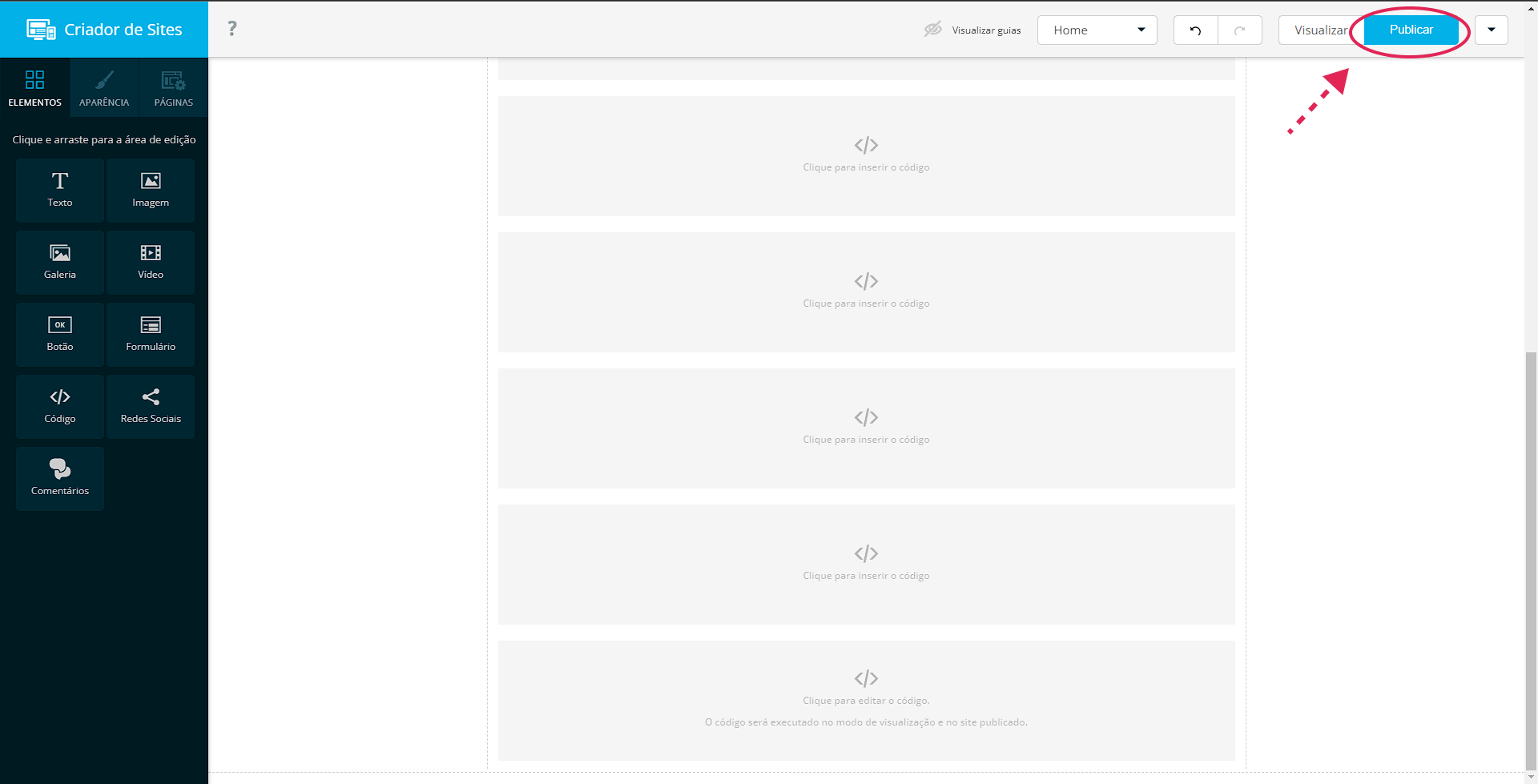
Task: Click the Criador de Sites logo
Action: tap(104, 30)
